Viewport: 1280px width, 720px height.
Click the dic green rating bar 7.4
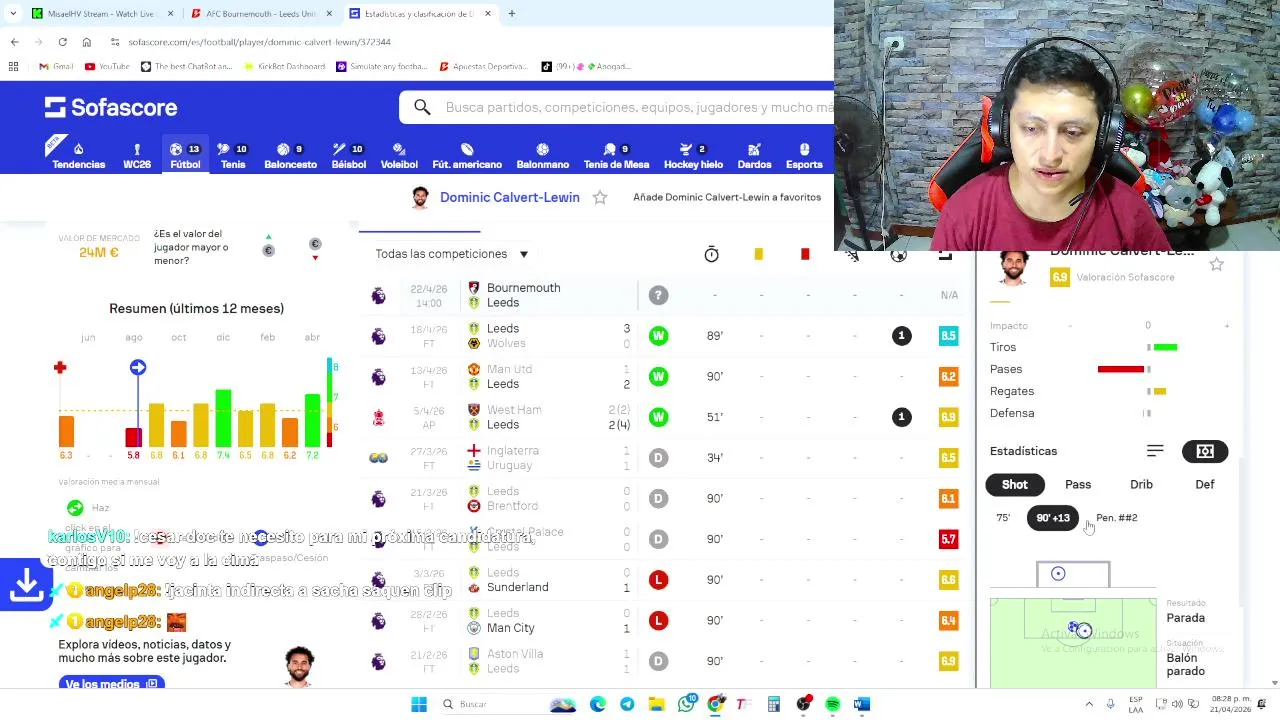click(223, 418)
